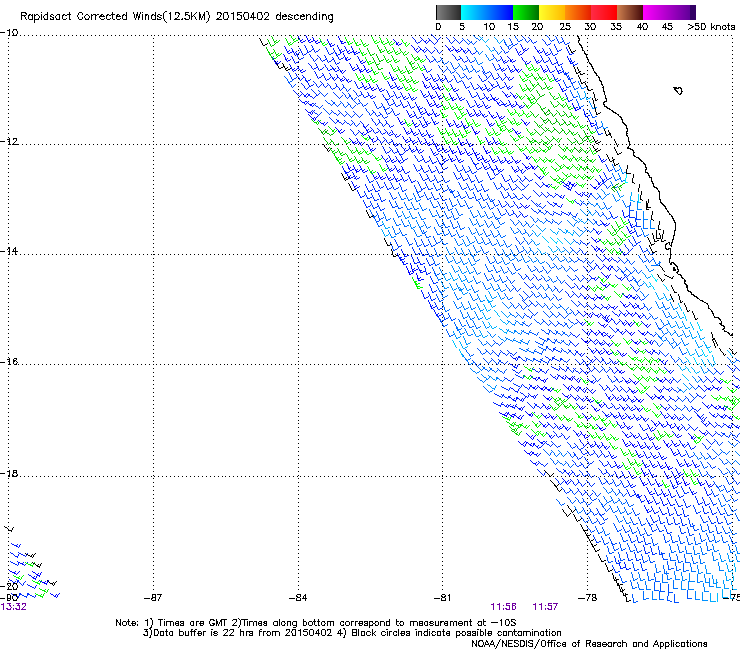
Task: Click the brown 35-40 knots legend segment
Action: [x=630, y=12]
